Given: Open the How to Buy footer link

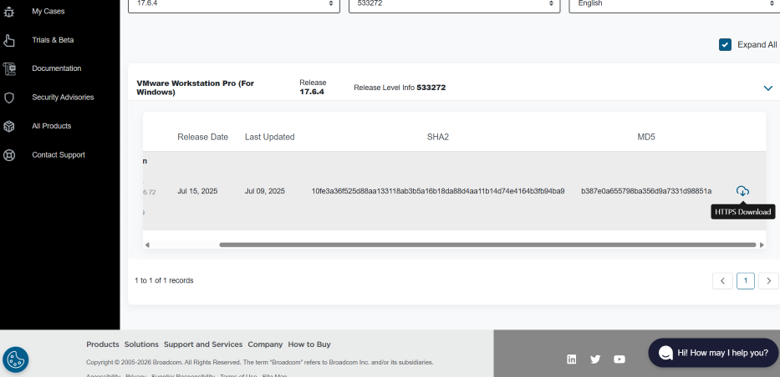Looking at the screenshot, I should pyautogui.click(x=309, y=344).
